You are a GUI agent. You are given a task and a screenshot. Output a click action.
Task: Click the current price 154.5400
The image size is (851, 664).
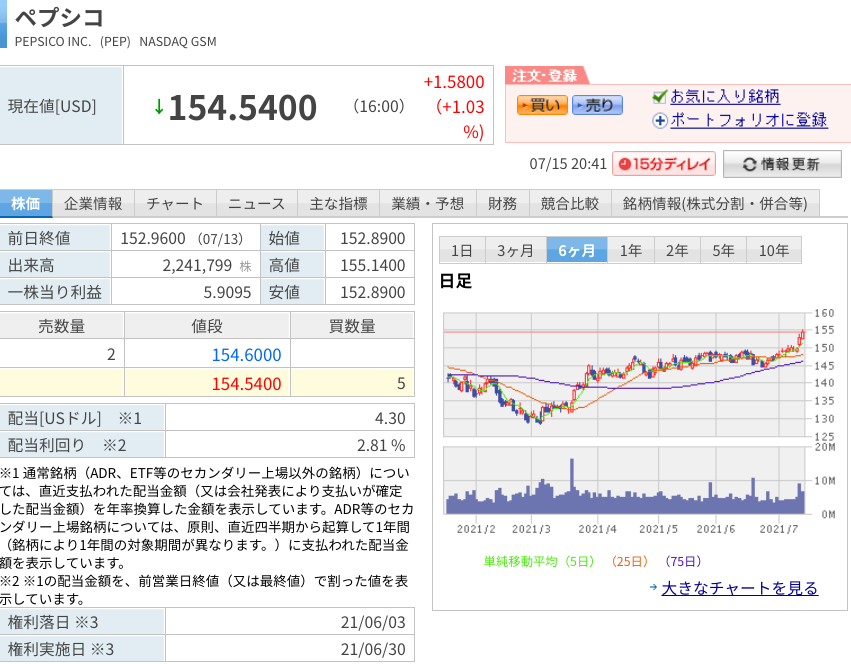pyautogui.click(x=243, y=107)
